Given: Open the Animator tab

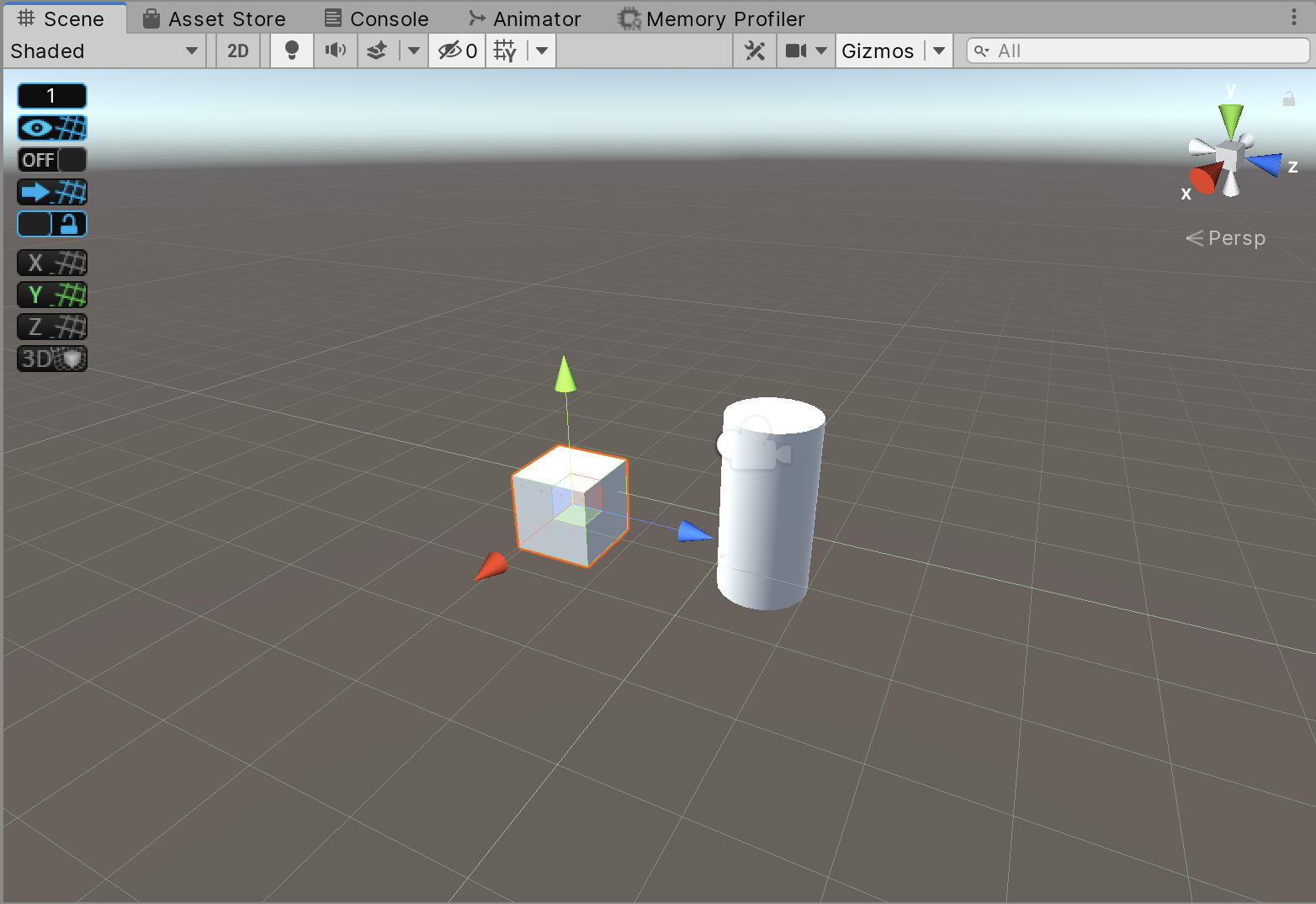Looking at the screenshot, I should pyautogui.click(x=525, y=19).
